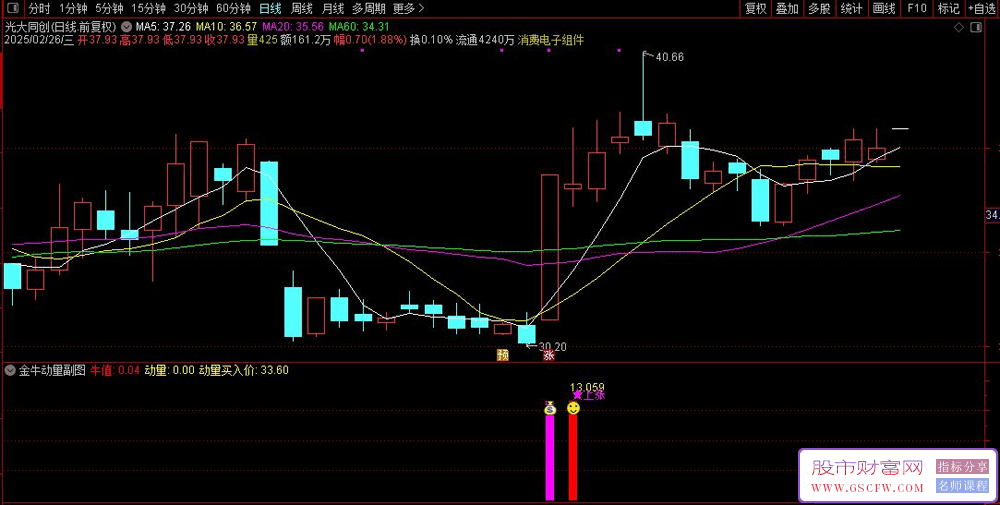This screenshot has height=505, width=1000.
Task: Expand the 更多 periods menu
Action: [408, 8]
